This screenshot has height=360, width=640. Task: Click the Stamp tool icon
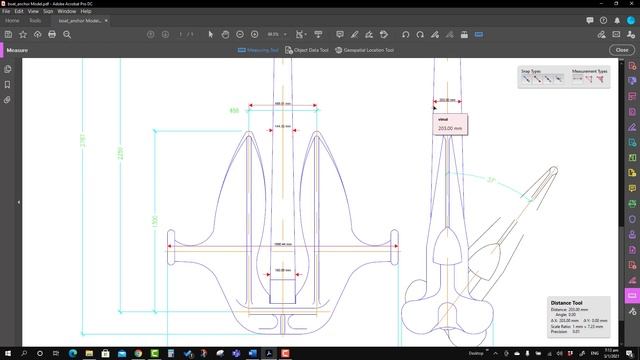[x=384, y=35]
